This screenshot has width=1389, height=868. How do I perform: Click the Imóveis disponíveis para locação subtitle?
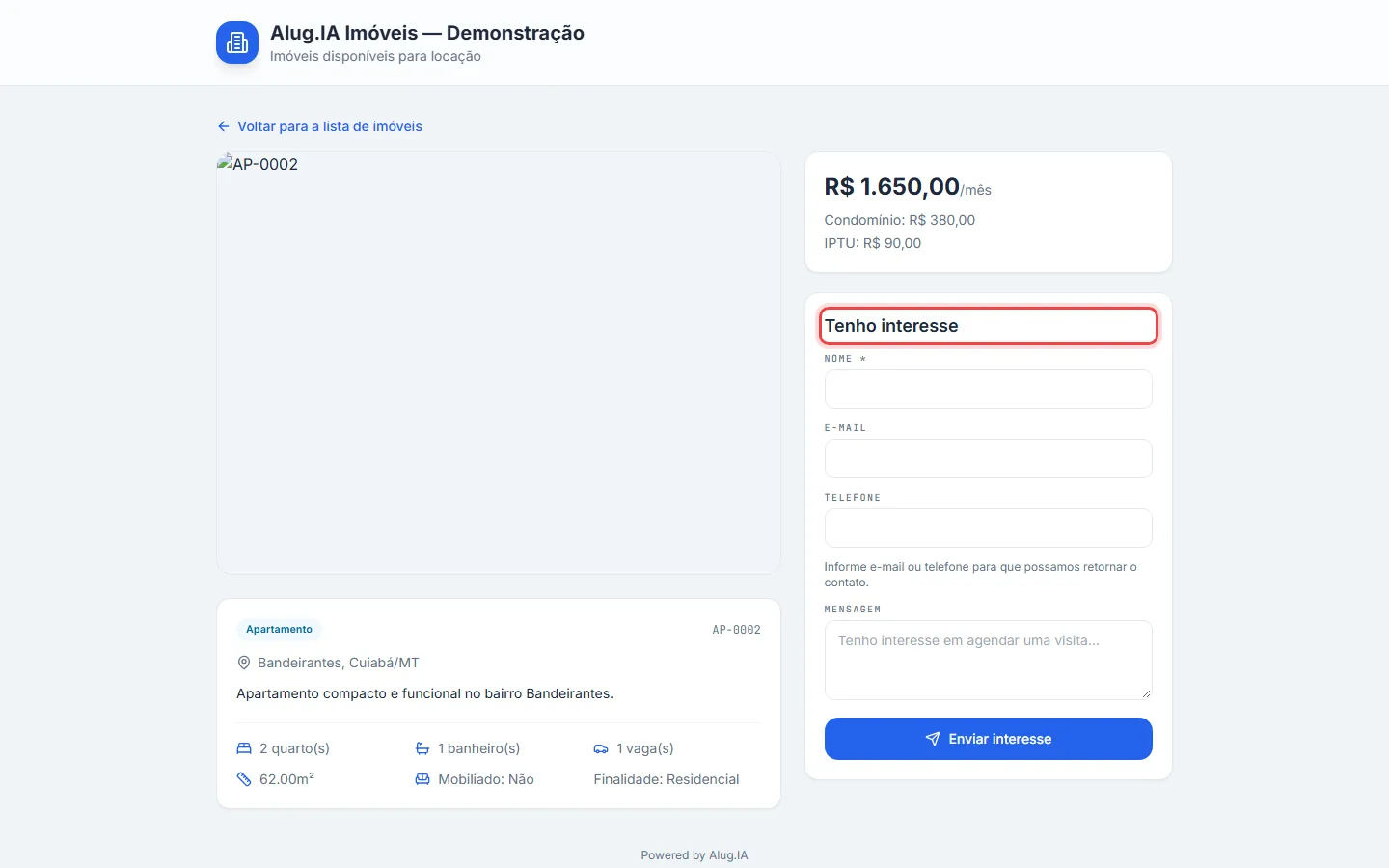375,56
